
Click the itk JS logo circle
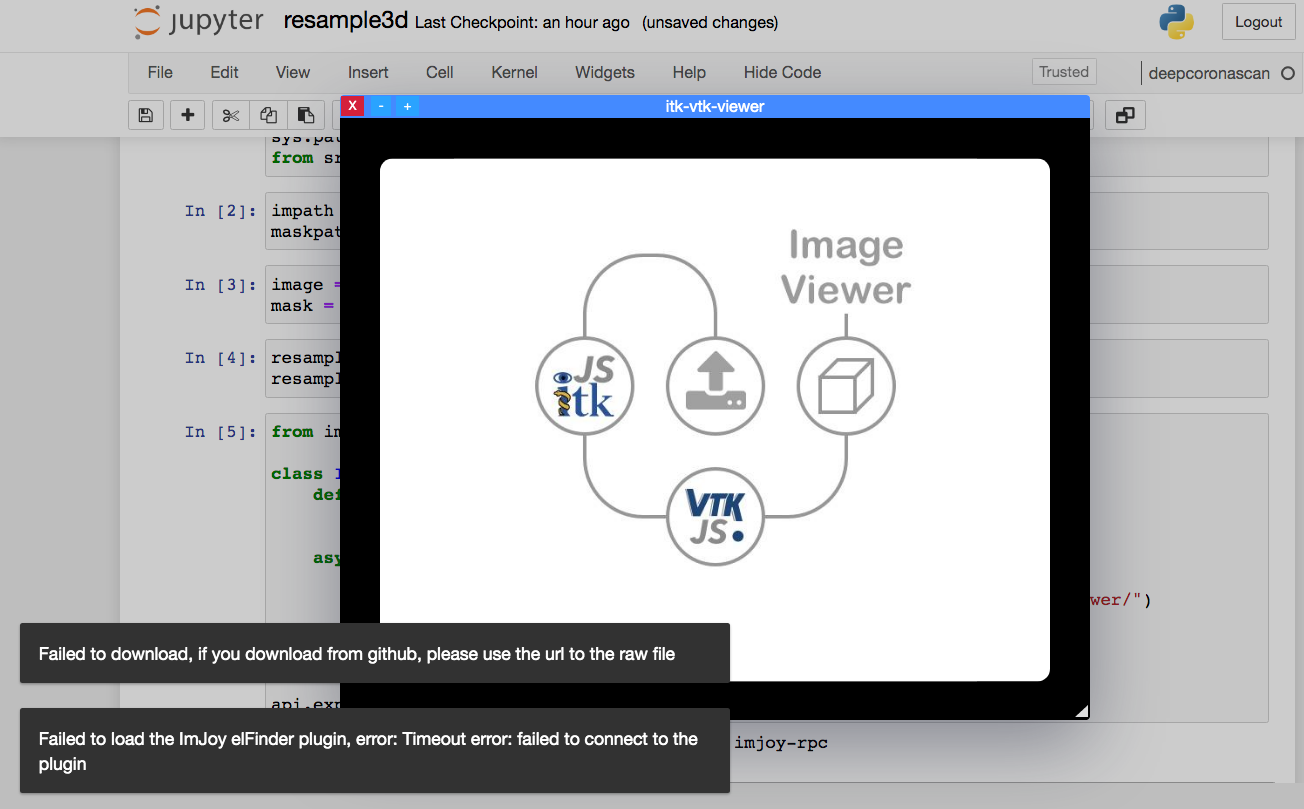tap(586, 386)
